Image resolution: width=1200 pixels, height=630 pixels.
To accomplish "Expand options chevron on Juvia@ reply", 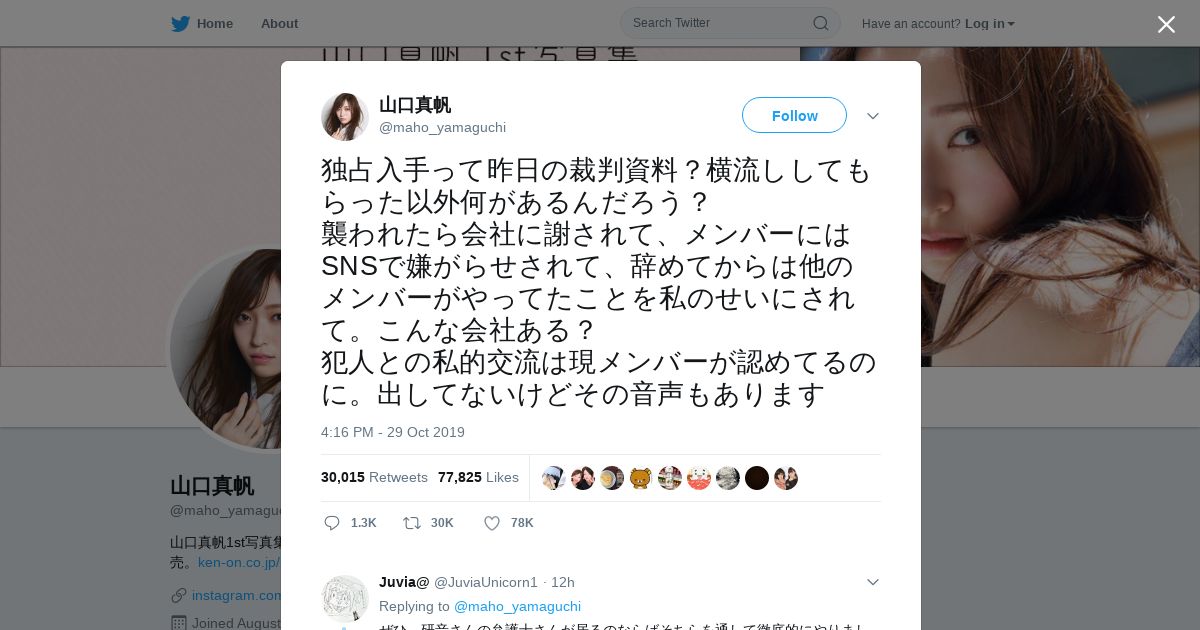I will tap(872, 582).
